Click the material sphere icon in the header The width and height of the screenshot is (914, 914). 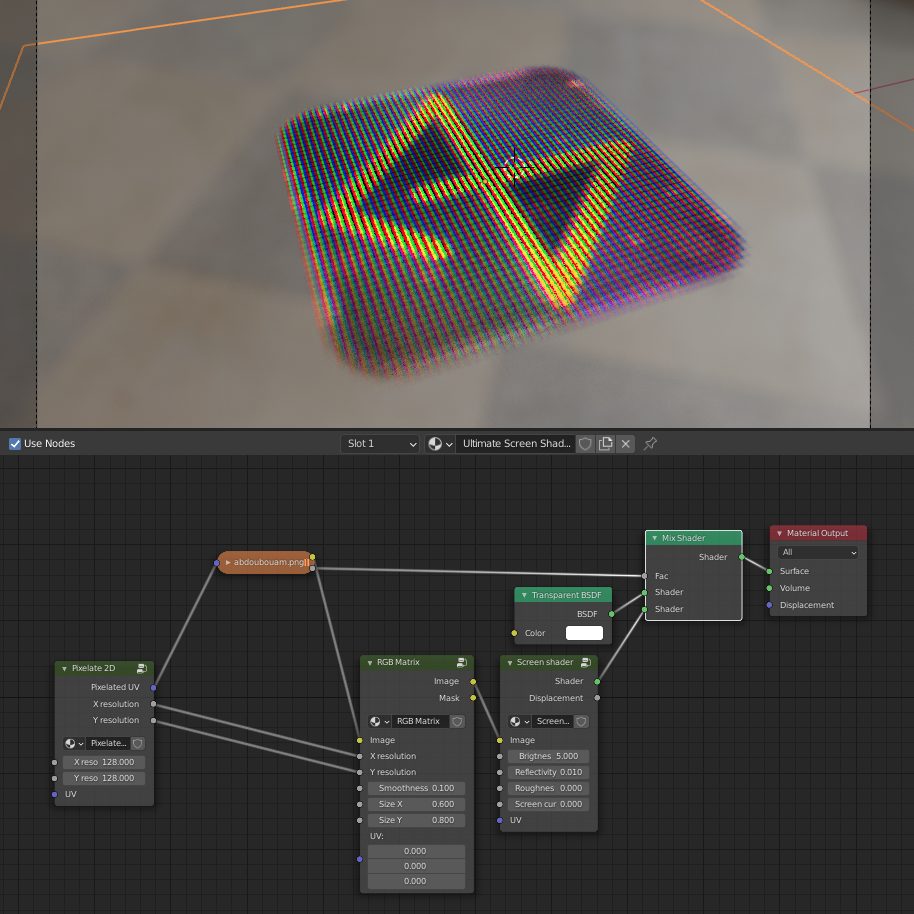pos(434,443)
